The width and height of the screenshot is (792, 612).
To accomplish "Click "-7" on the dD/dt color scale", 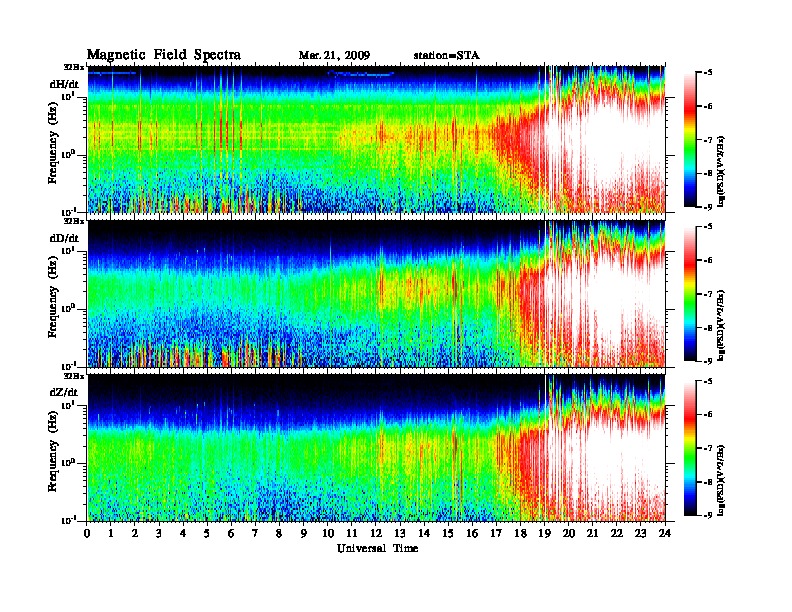I will pyautogui.click(x=708, y=294).
